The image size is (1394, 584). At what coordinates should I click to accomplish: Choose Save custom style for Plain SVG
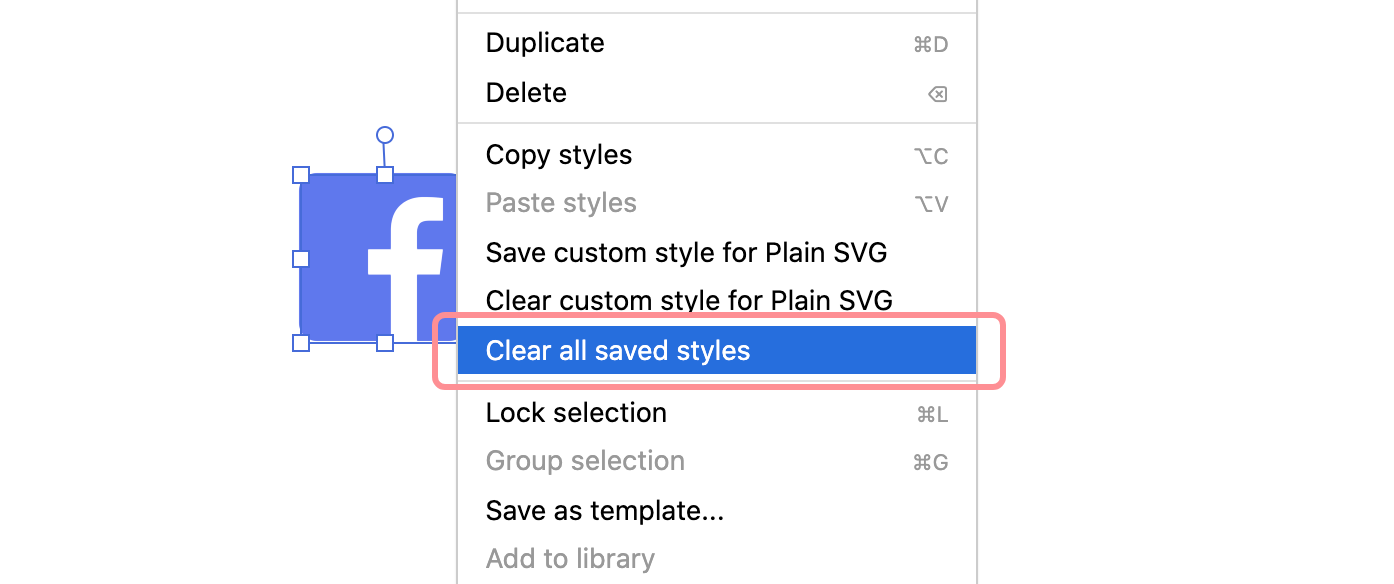[686, 252]
